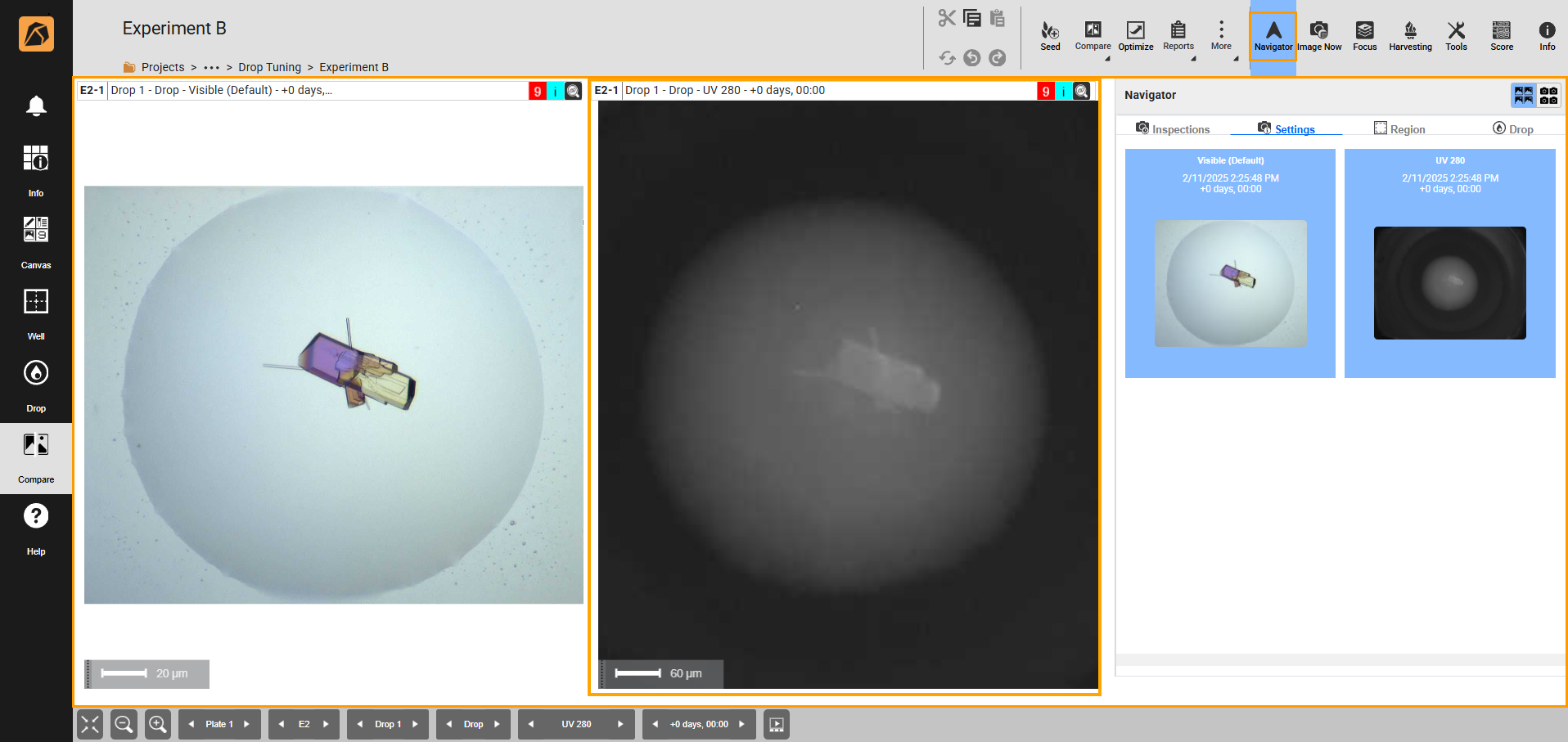Toggle the Navigator panel off
The image size is (1568, 742).
[x=1273, y=36]
